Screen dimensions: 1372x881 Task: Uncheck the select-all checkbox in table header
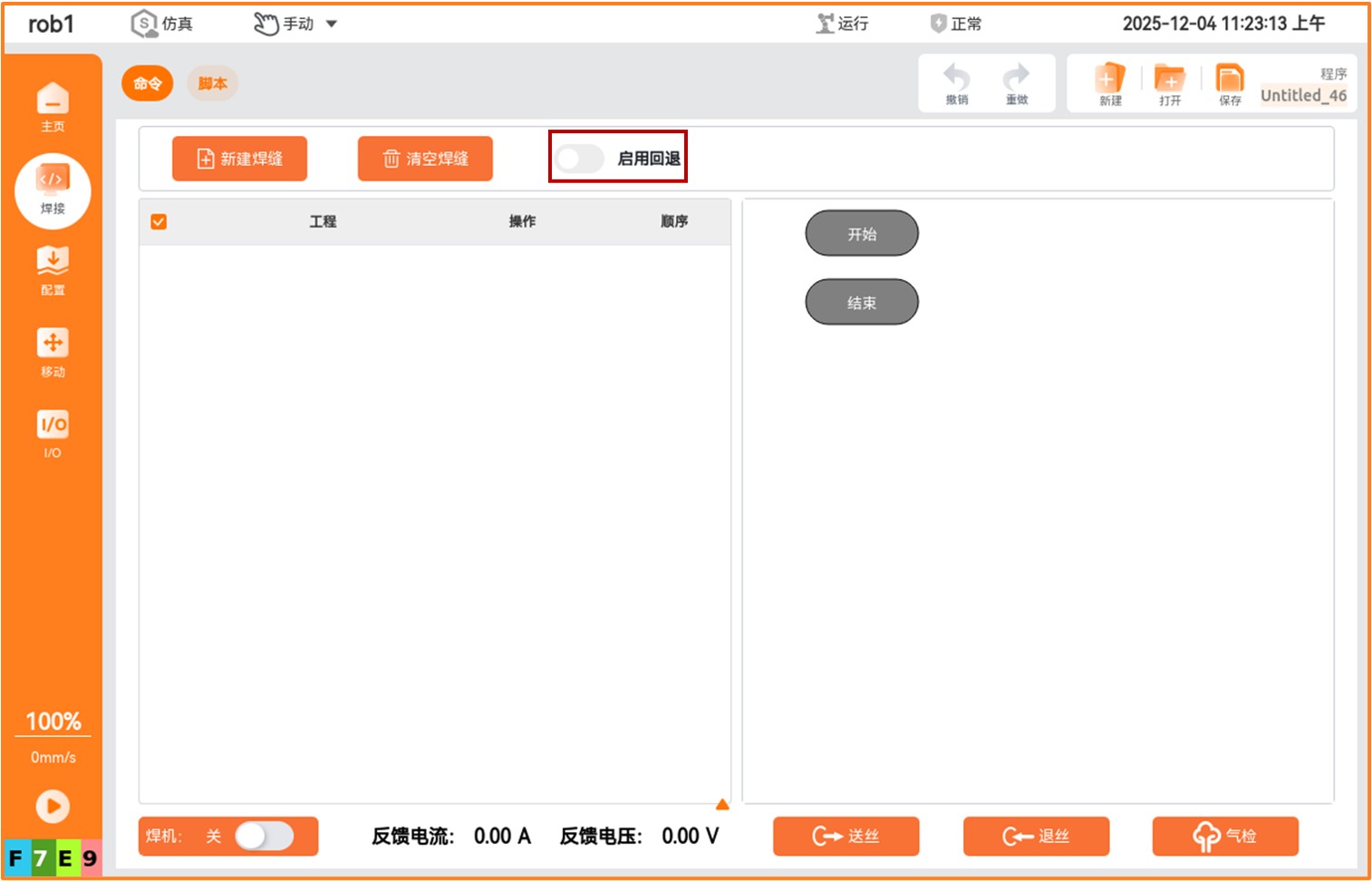coord(159,222)
